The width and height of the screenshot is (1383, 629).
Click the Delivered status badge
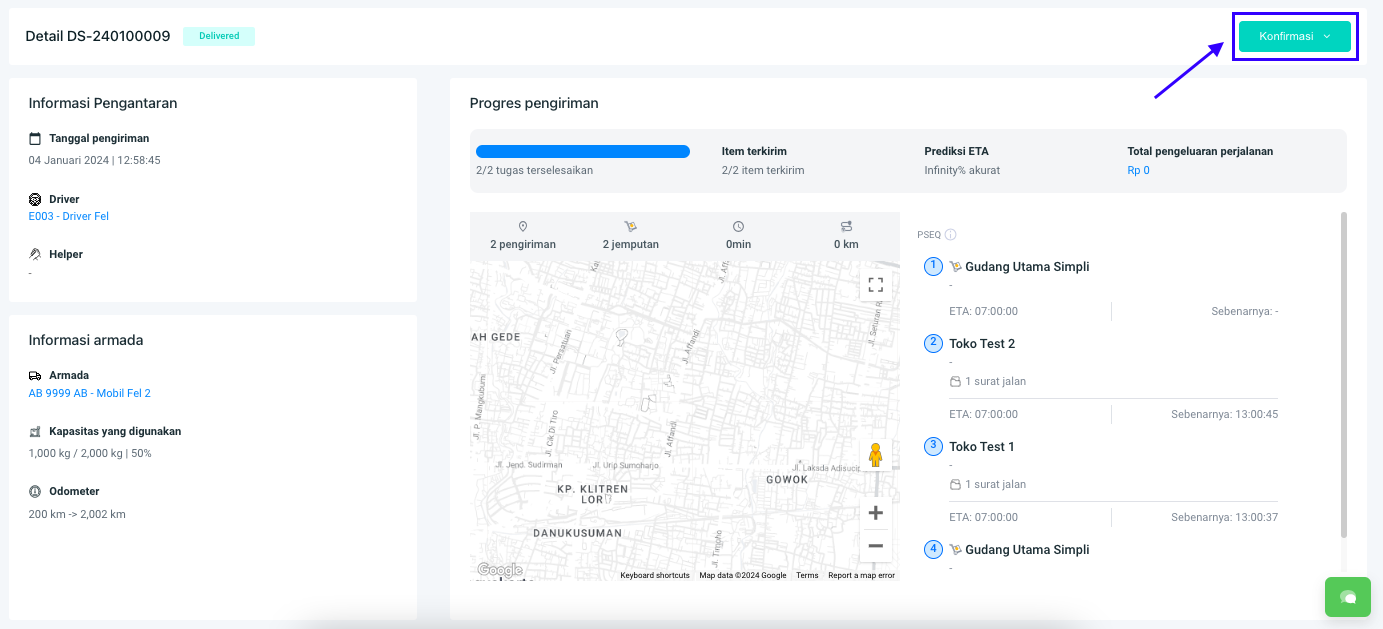tap(218, 36)
